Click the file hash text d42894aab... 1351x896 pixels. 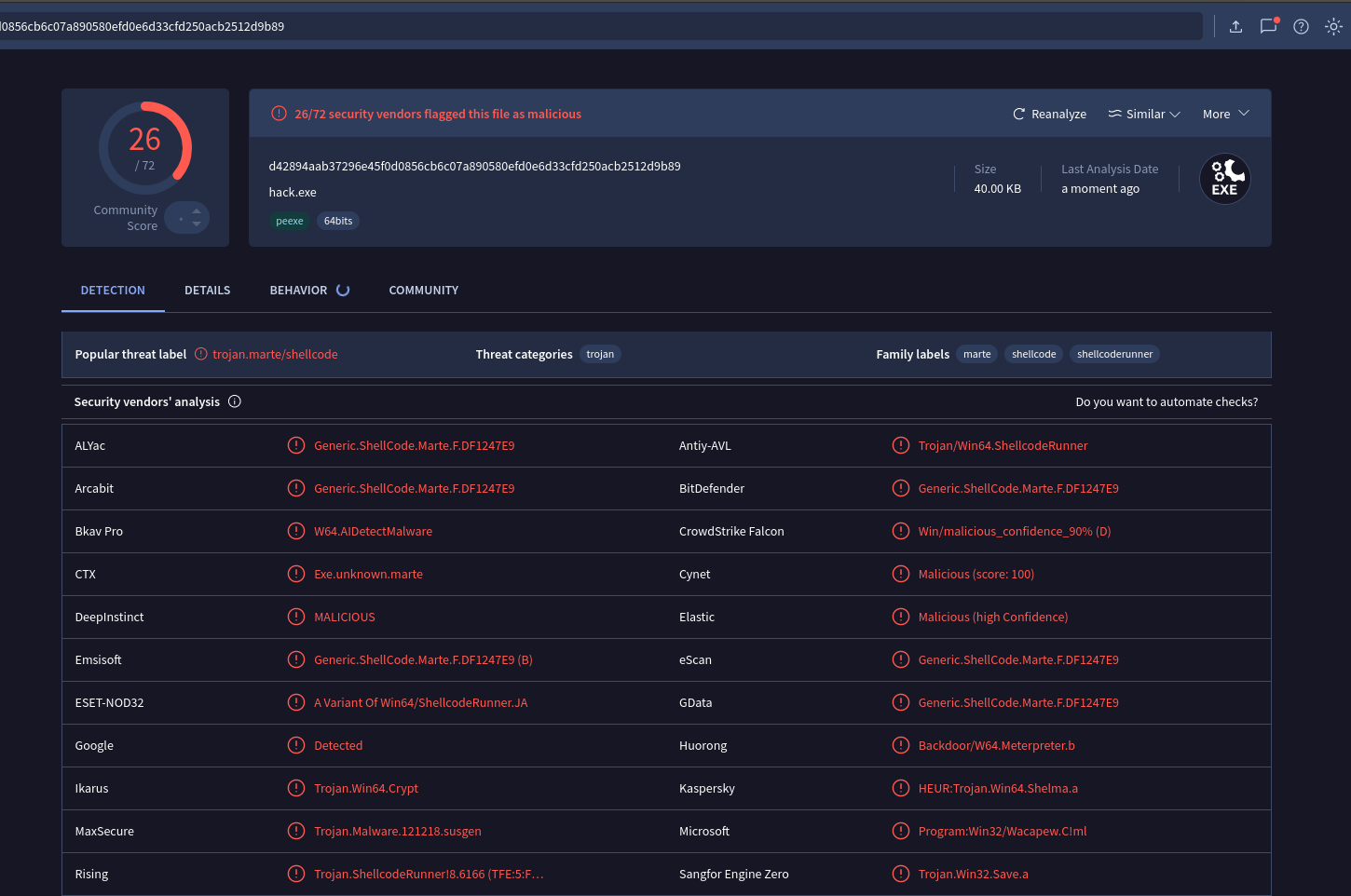click(x=474, y=166)
